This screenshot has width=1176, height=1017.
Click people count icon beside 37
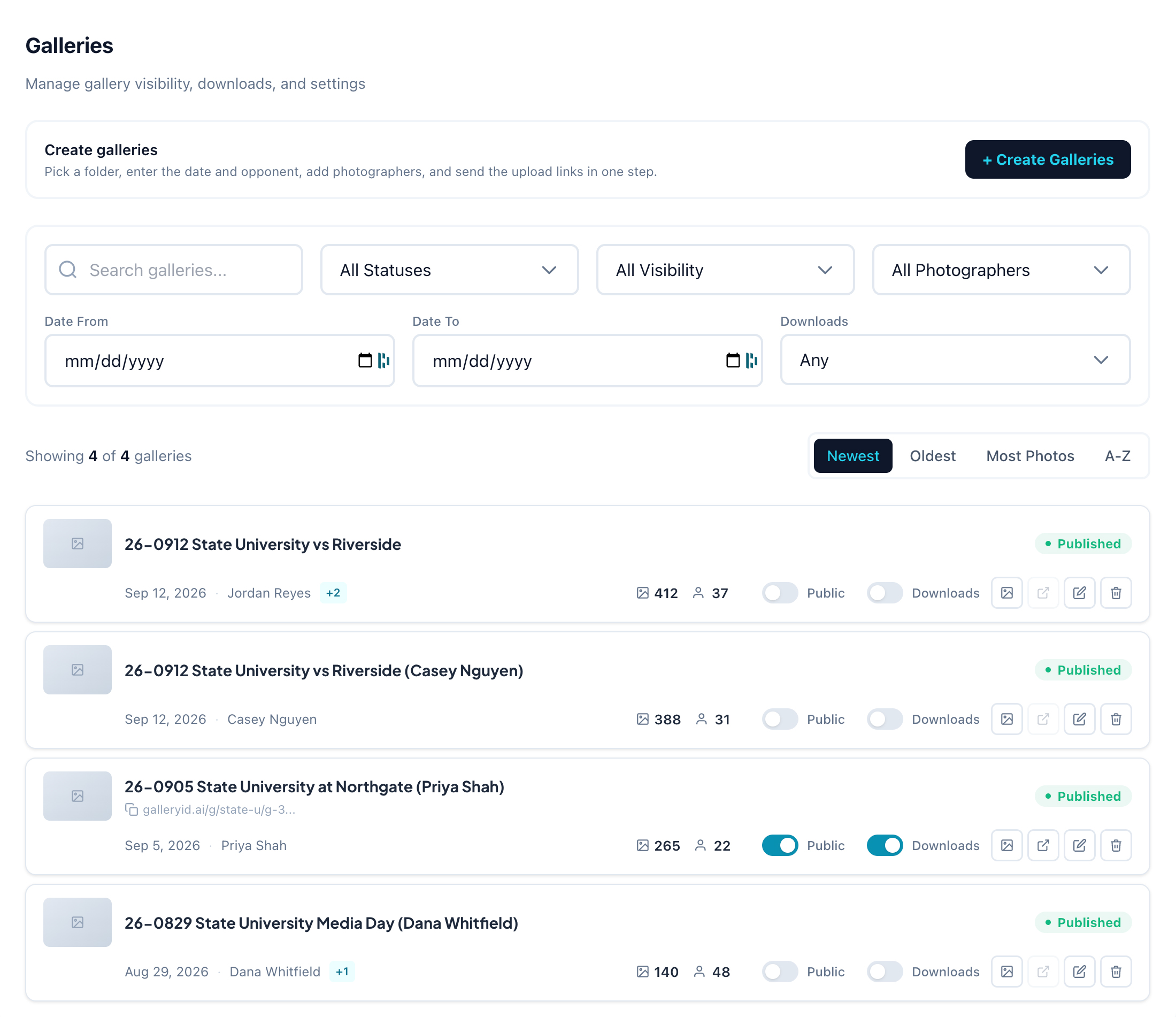pos(698,593)
